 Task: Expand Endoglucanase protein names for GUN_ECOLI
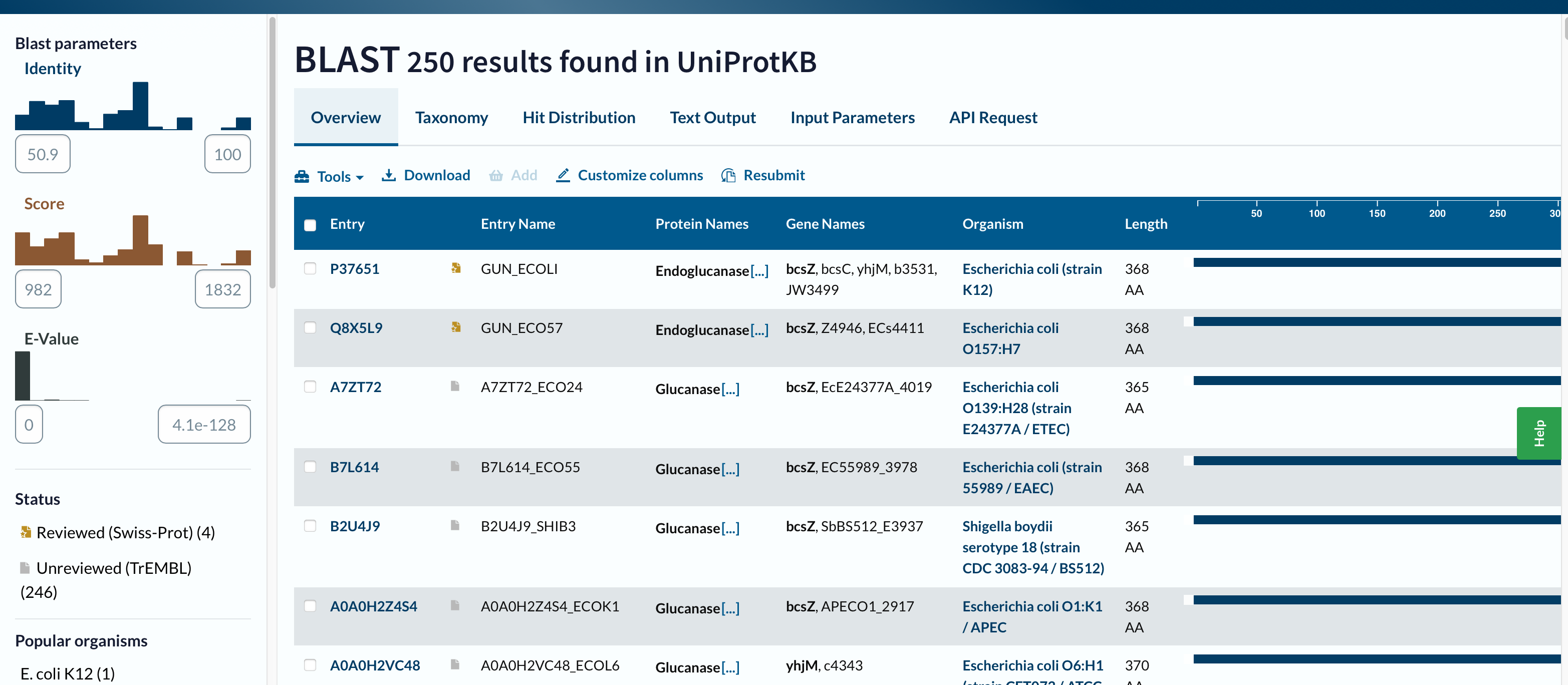(759, 271)
